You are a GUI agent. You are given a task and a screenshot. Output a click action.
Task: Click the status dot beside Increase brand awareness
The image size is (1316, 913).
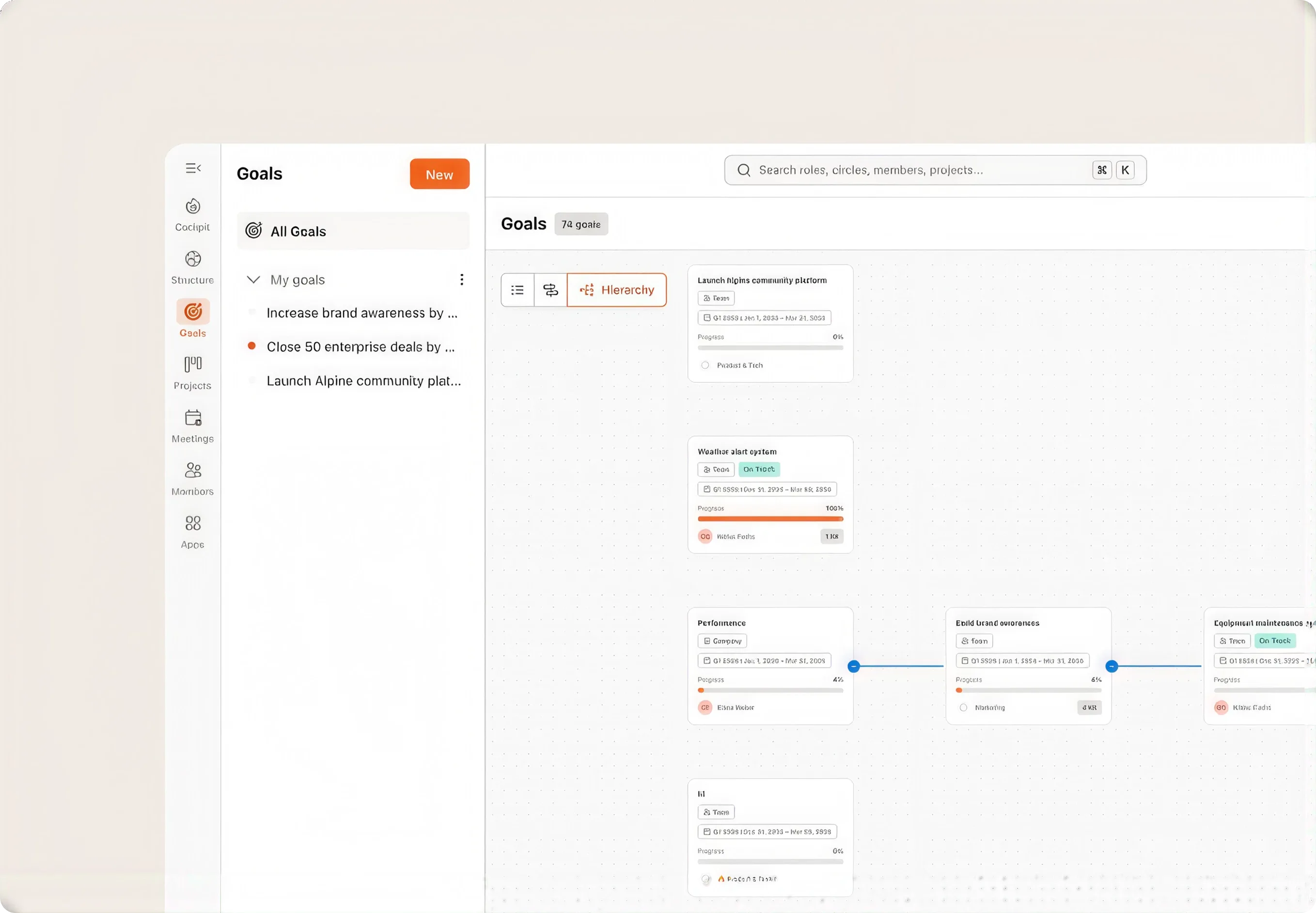tap(251, 312)
